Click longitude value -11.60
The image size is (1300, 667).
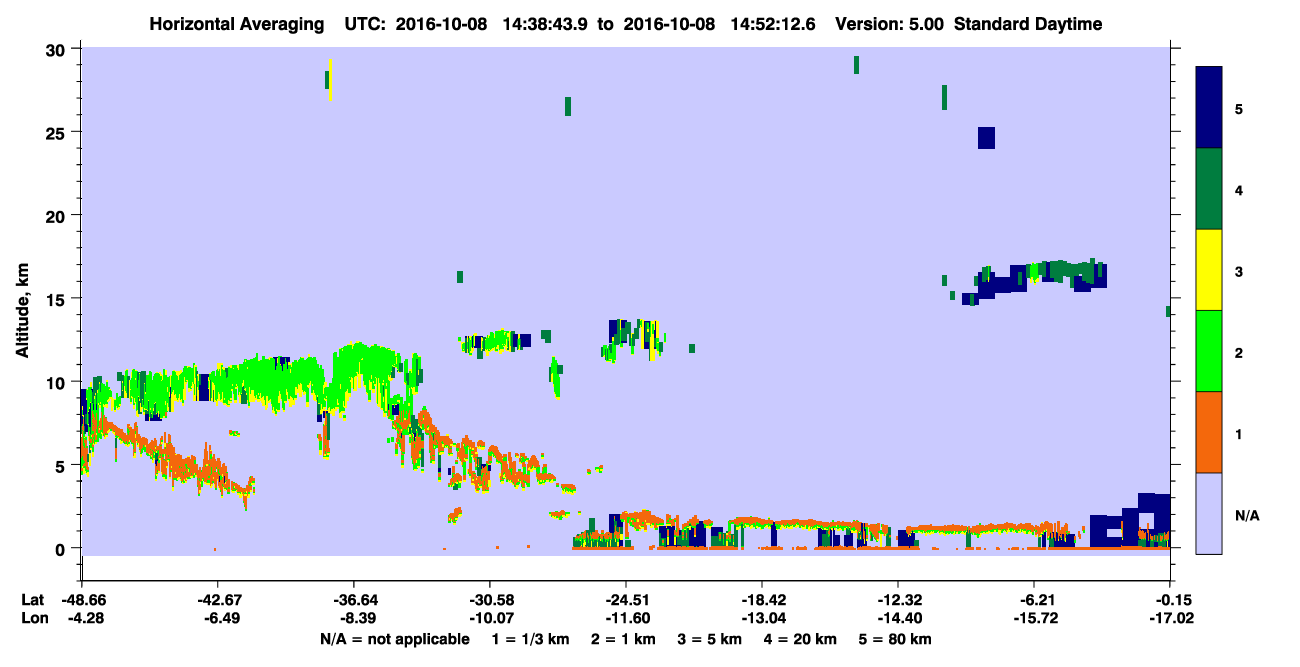[x=625, y=618]
